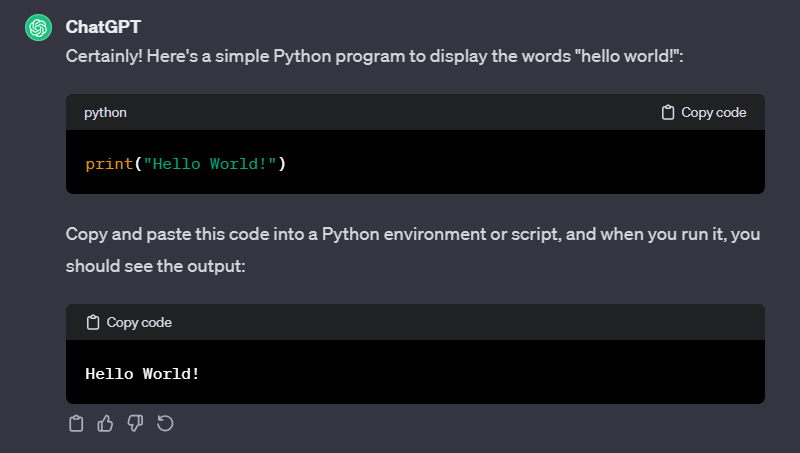Click the clipboard icon in the output block header
Viewport: 800px width, 453px height.
click(x=93, y=323)
